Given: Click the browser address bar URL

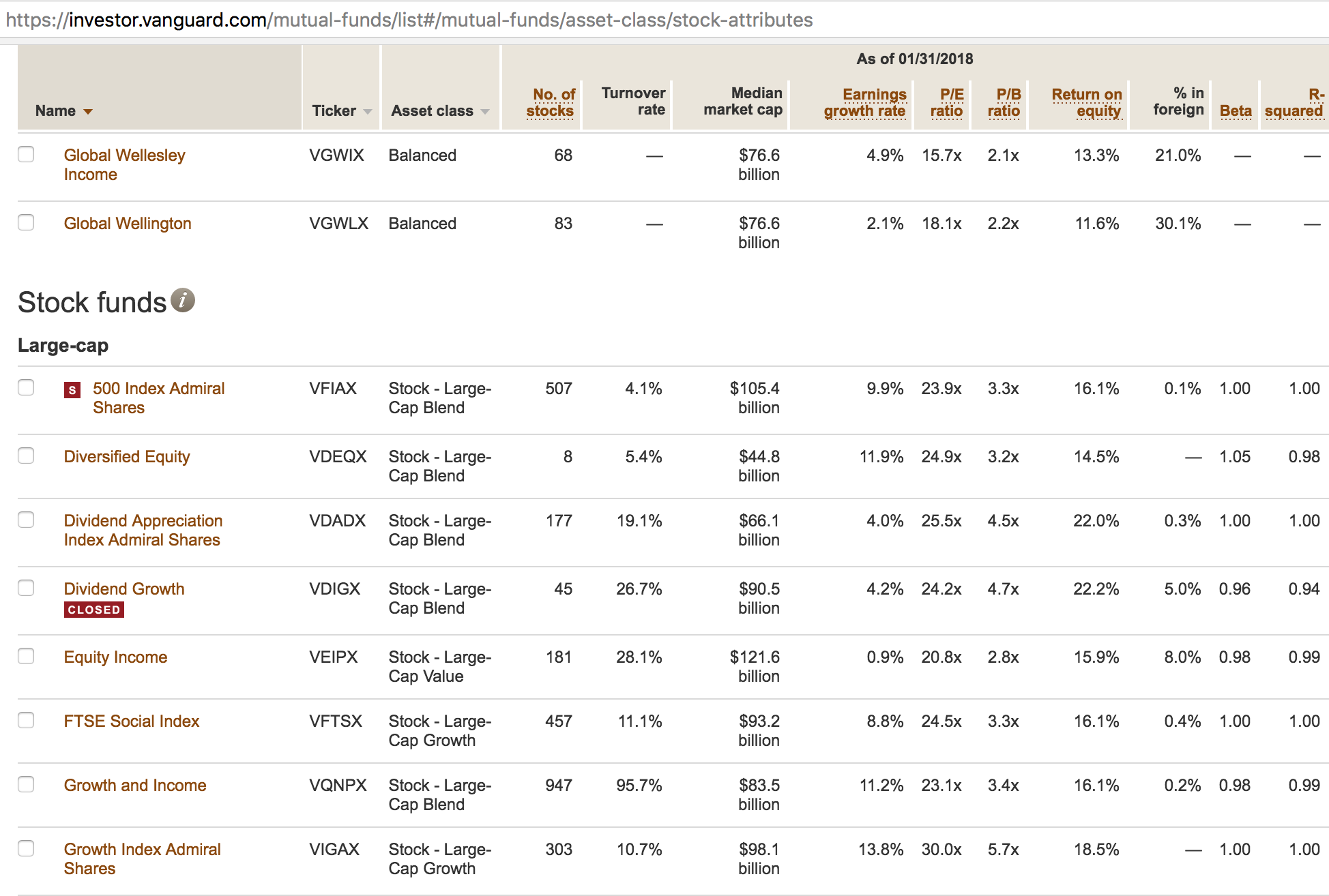Looking at the screenshot, I should tap(409, 20).
